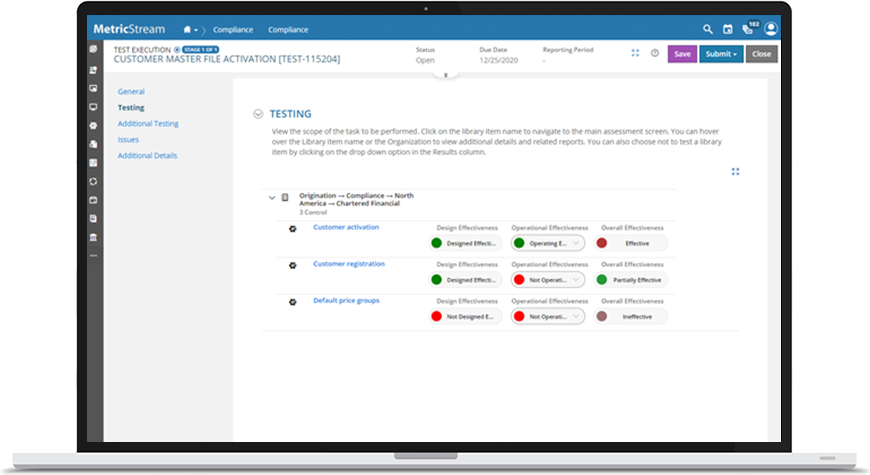Open the Additional Testing section

148,124
